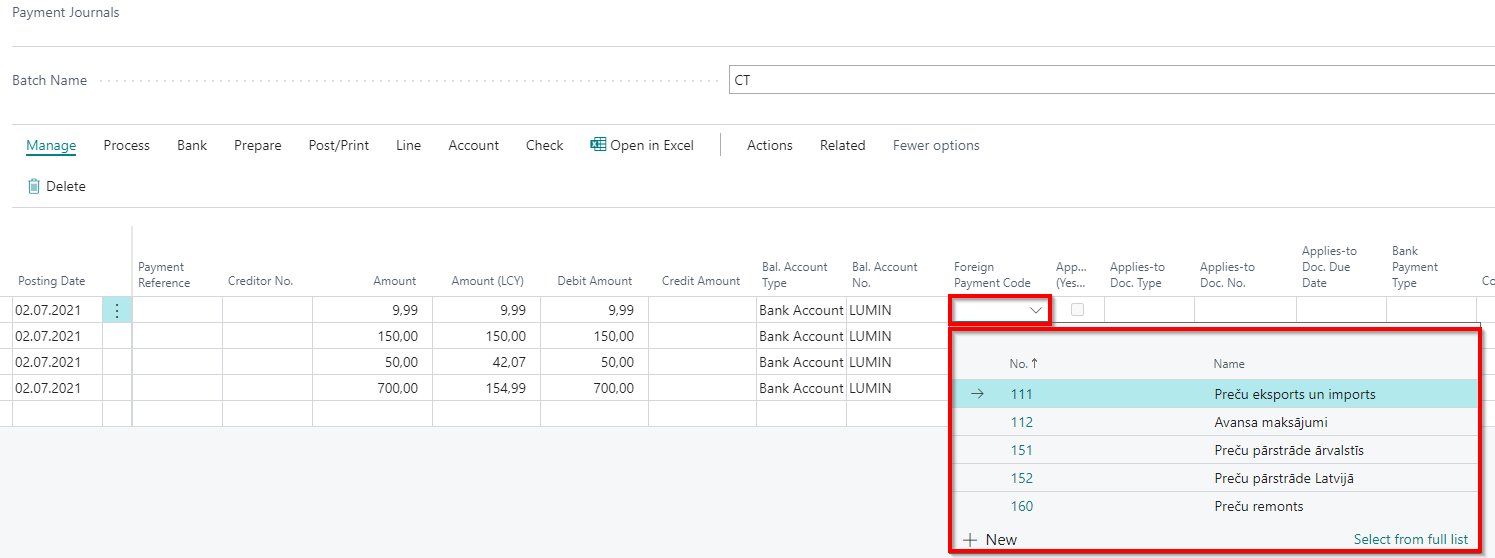
Task: Open the Related menu
Action: point(843,145)
